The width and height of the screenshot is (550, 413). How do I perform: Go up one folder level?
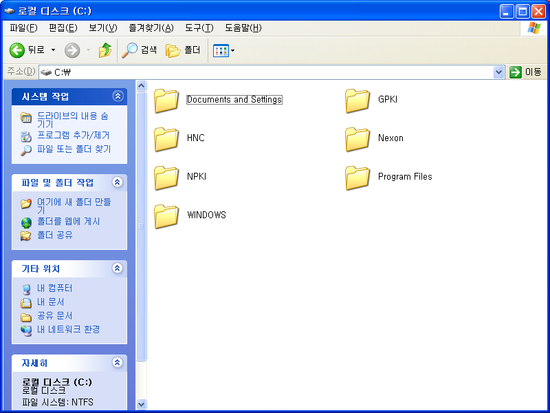pyautogui.click(x=105, y=51)
